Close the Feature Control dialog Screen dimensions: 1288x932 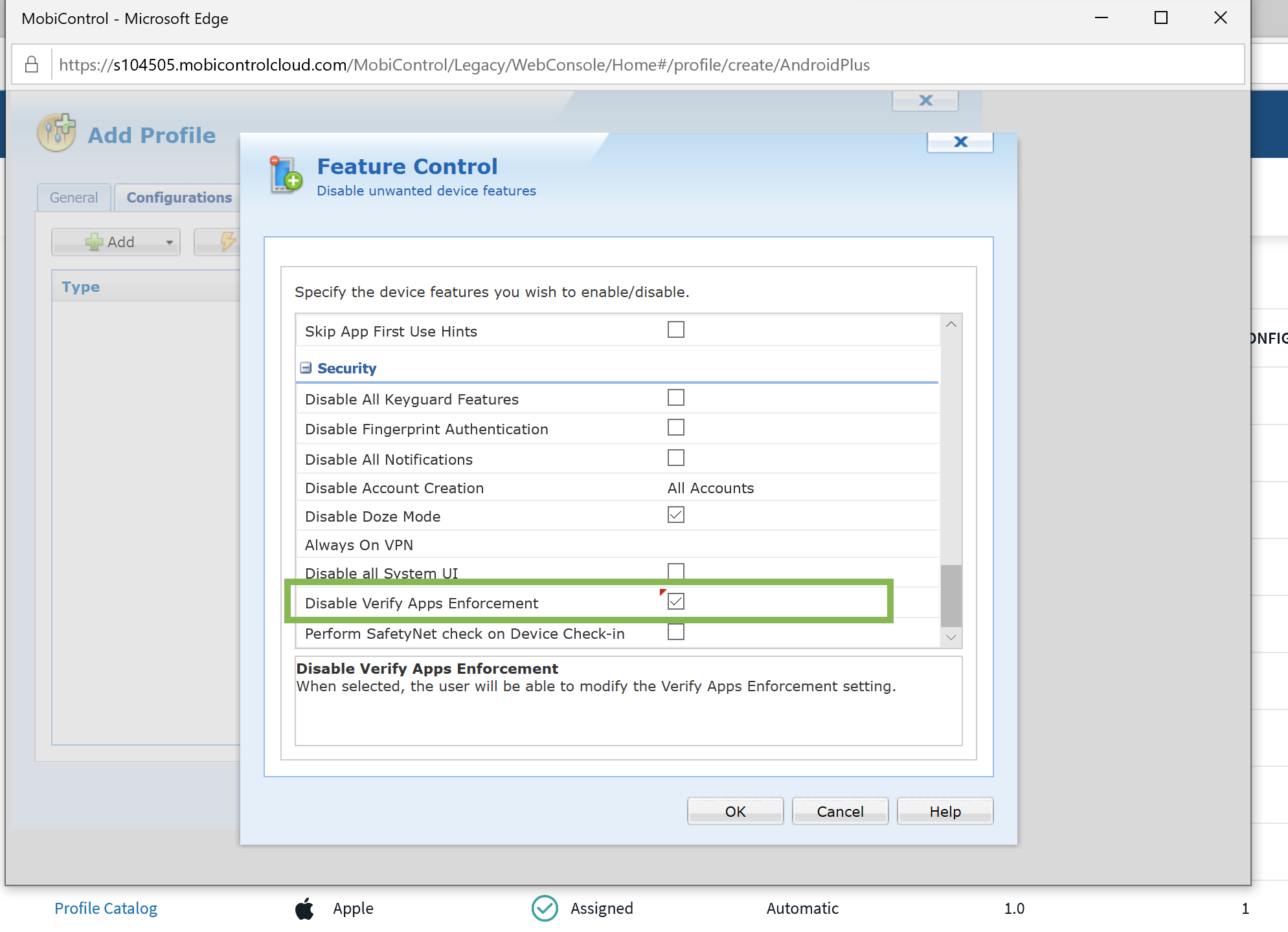coord(960,142)
